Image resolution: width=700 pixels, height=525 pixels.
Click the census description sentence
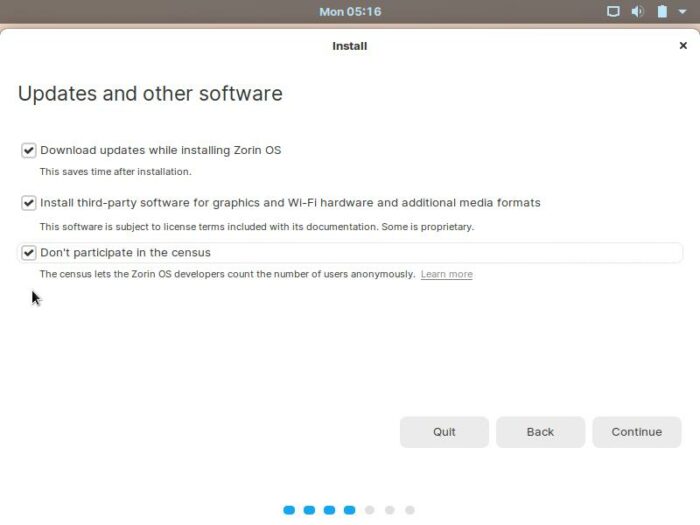pyautogui.click(x=227, y=274)
